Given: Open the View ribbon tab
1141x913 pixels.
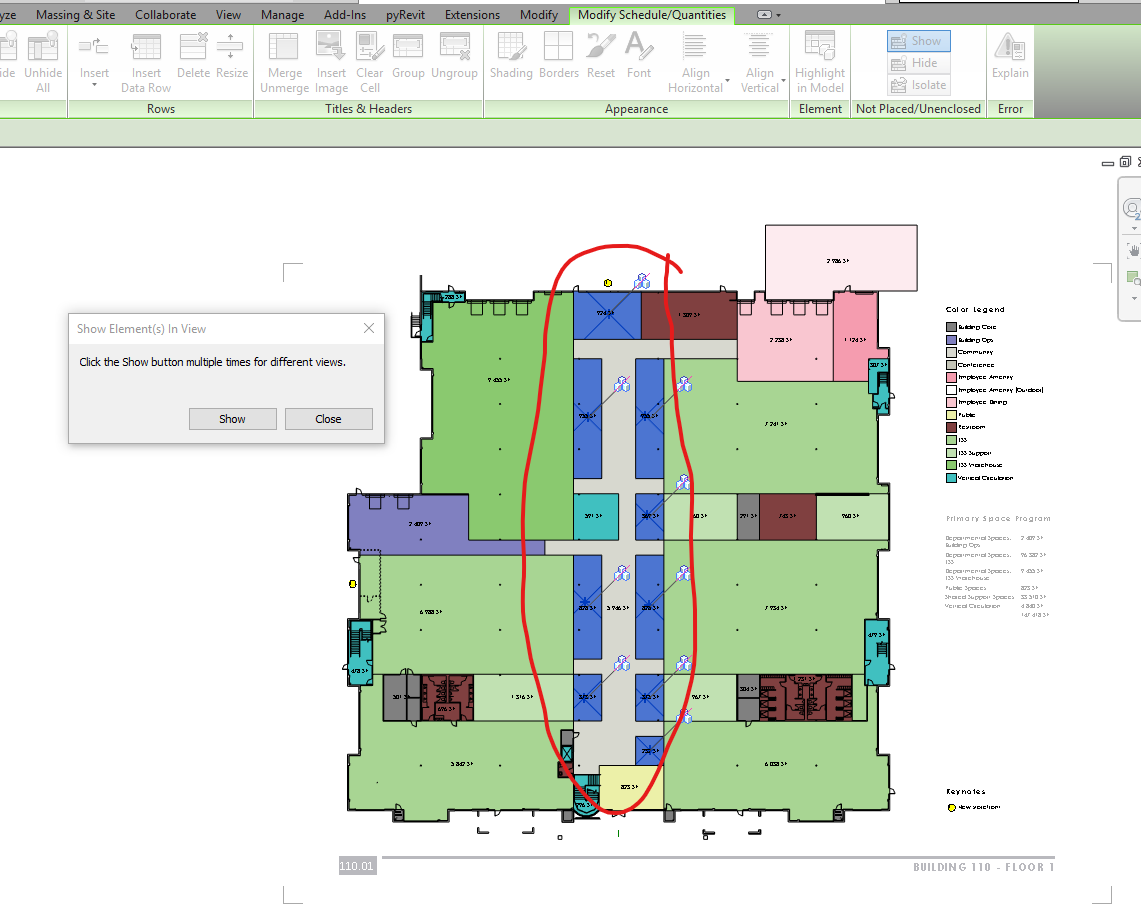Looking at the screenshot, I should click(228, 15).
